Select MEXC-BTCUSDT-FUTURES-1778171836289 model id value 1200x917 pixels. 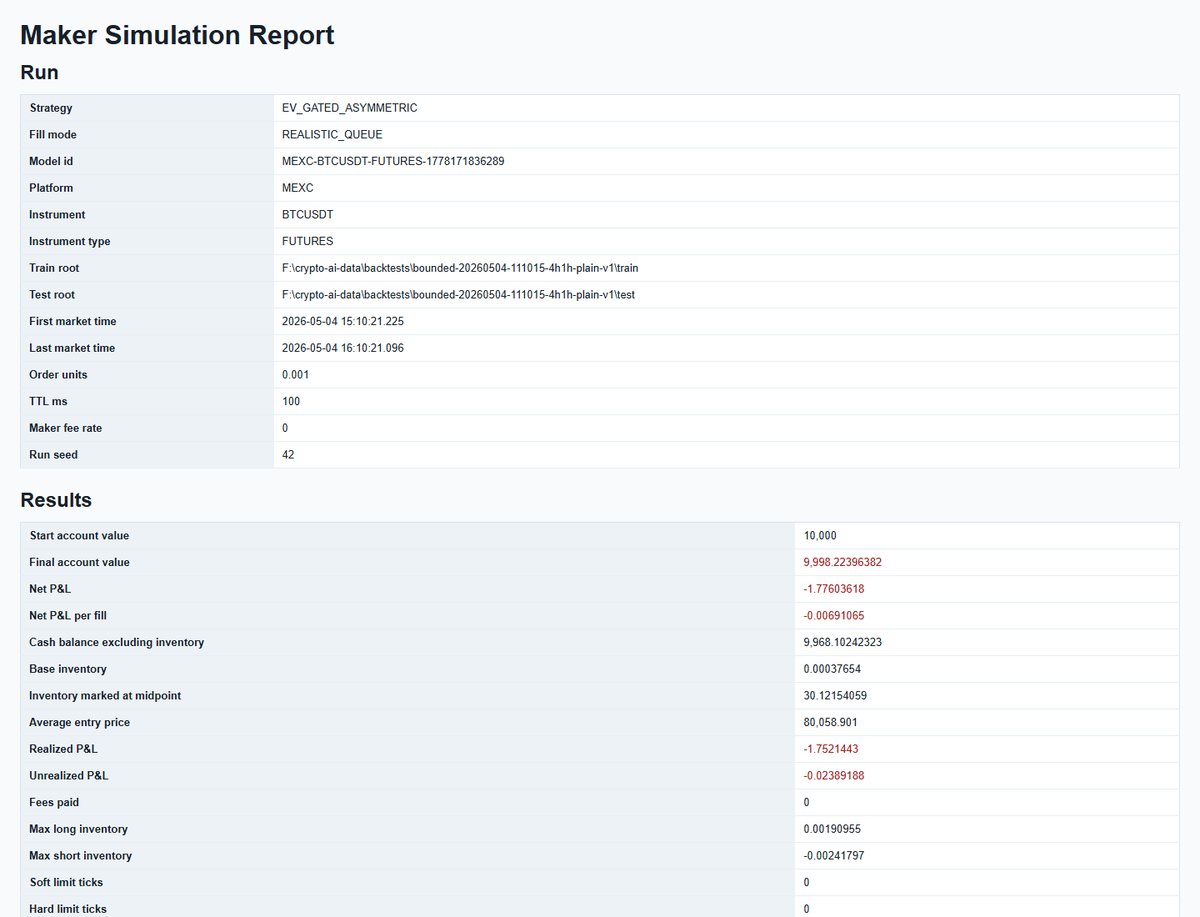393,161
